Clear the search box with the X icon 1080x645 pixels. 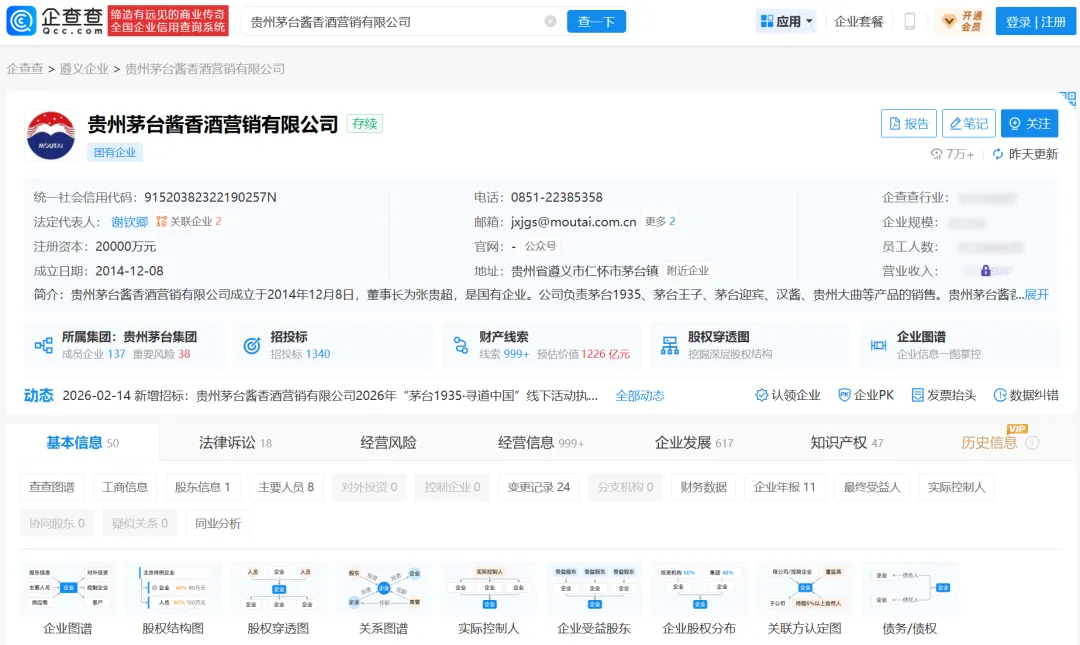click(x=550, y=21)
